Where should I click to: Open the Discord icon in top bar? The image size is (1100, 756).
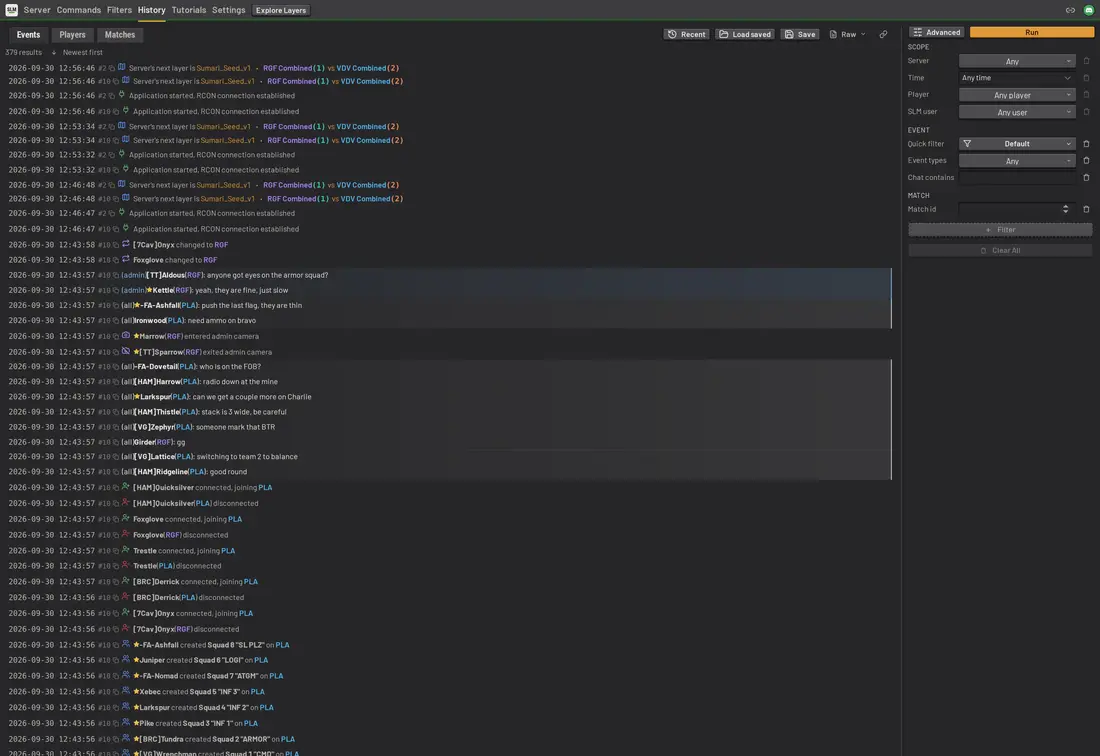coord(1088,10)
